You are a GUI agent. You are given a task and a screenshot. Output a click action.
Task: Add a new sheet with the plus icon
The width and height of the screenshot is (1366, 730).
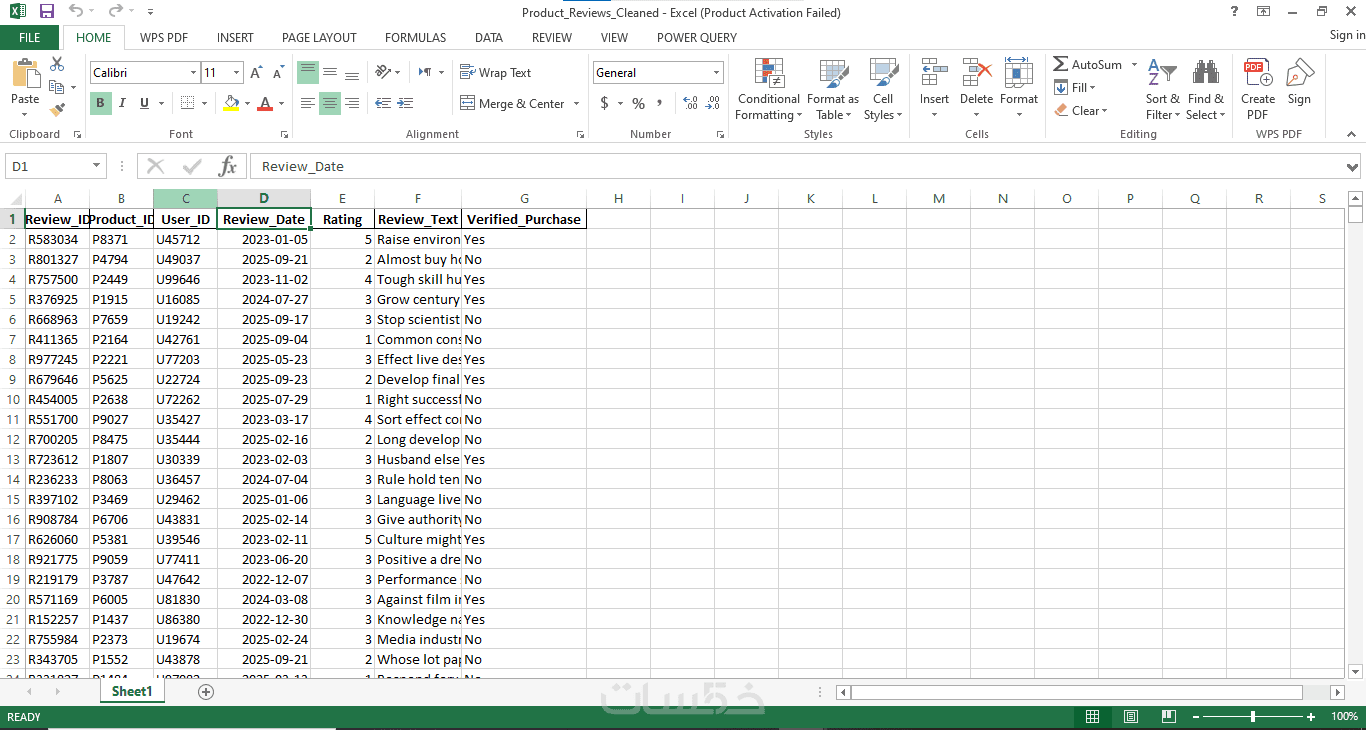tap(206, 691)
